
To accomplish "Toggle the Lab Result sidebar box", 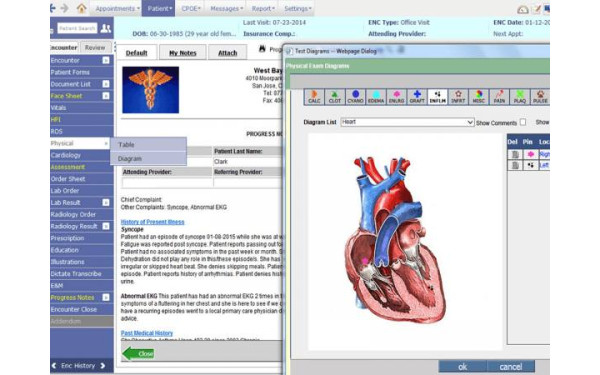I will pos(106,202).
